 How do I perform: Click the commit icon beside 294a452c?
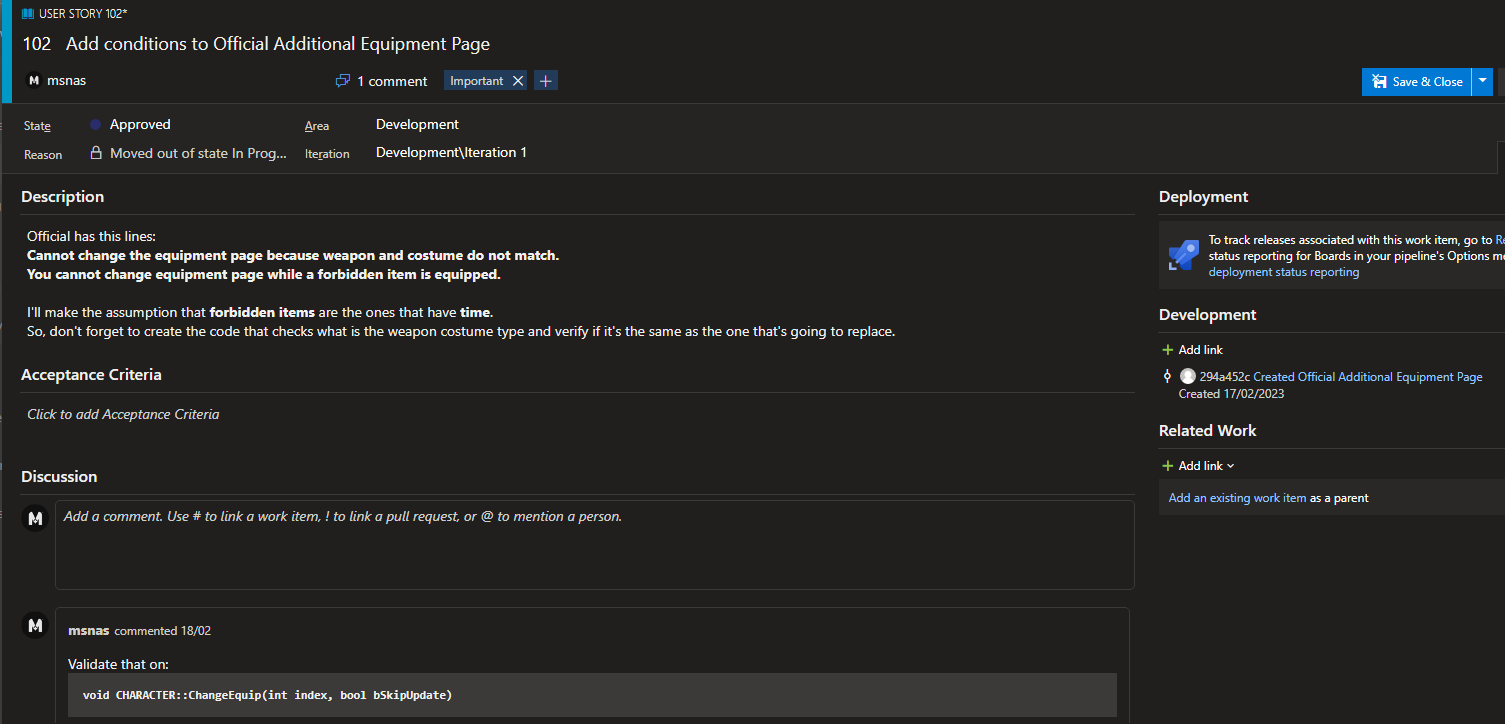tap(1167, 377)
